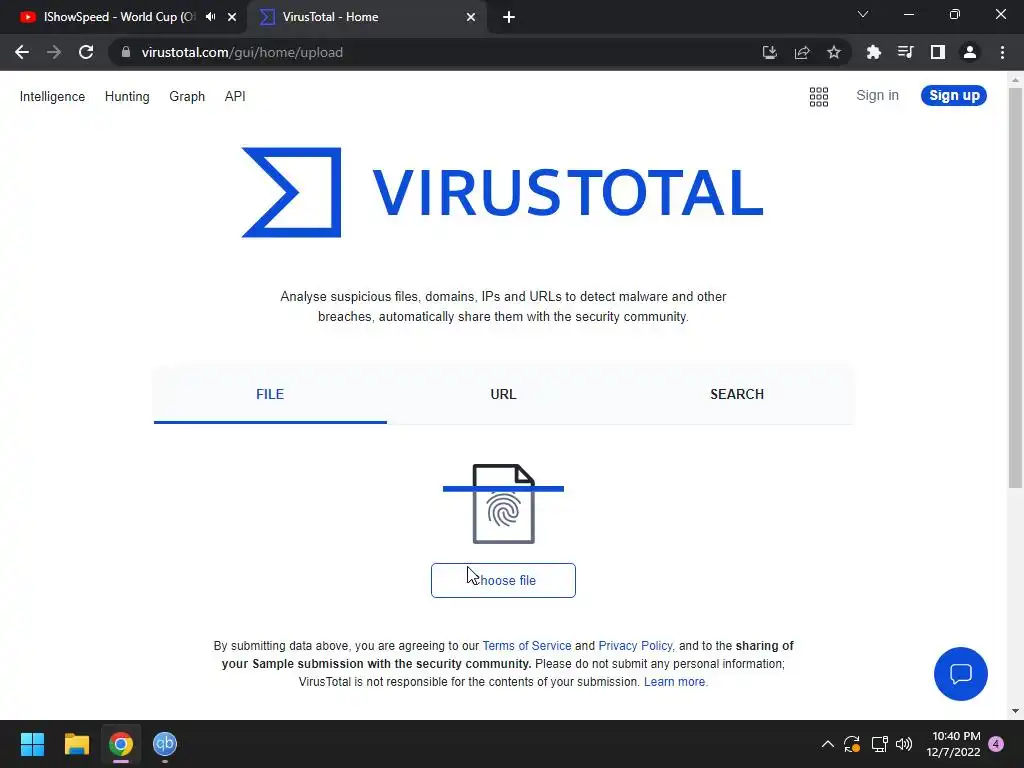Open the notification count badge
This screenshot has width=1024, height=768.
point(996,744)
